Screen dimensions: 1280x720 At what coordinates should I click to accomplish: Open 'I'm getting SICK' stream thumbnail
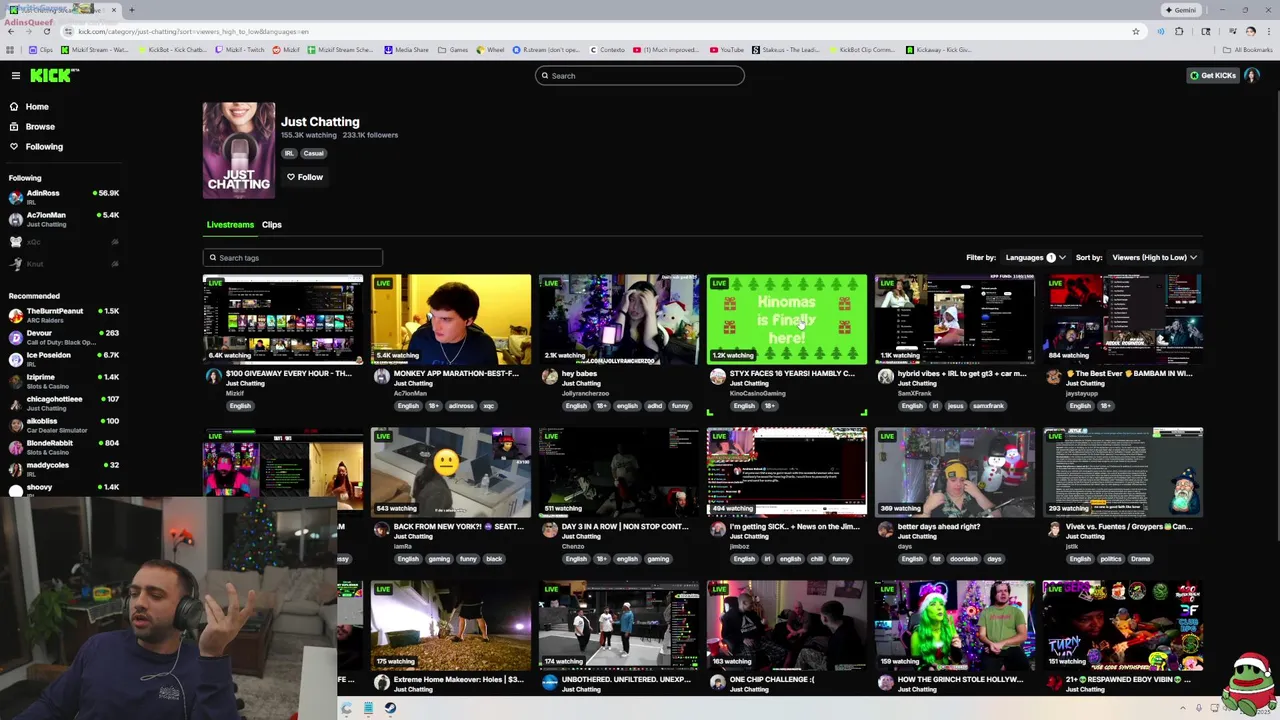787,472
